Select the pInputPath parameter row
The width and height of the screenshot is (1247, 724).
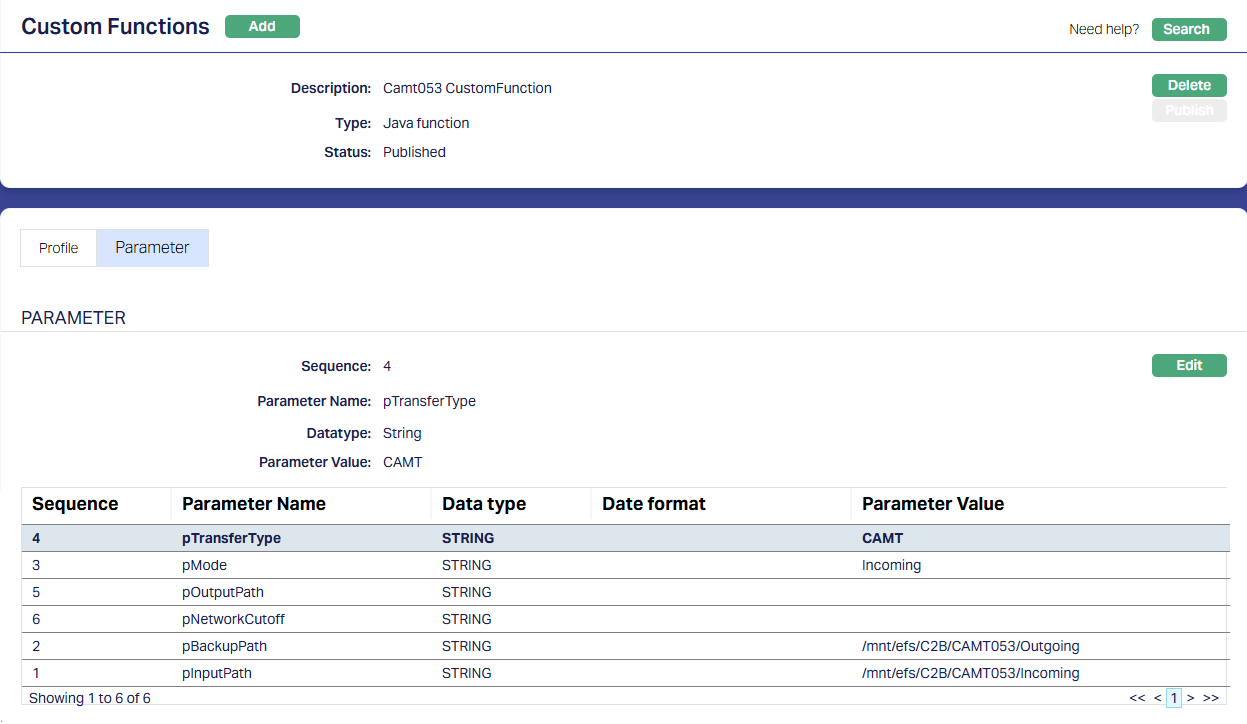tap(216, 673)
